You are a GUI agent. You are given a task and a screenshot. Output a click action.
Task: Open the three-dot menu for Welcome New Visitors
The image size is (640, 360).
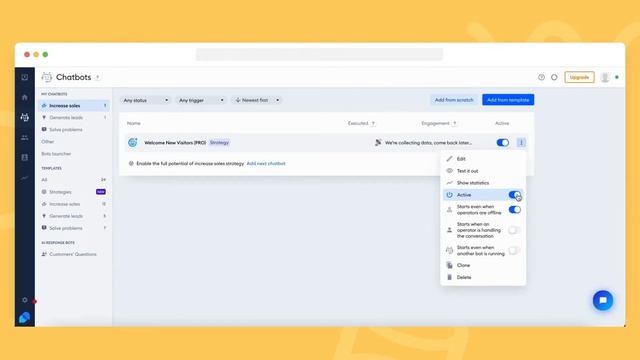[x=521, y=142]
